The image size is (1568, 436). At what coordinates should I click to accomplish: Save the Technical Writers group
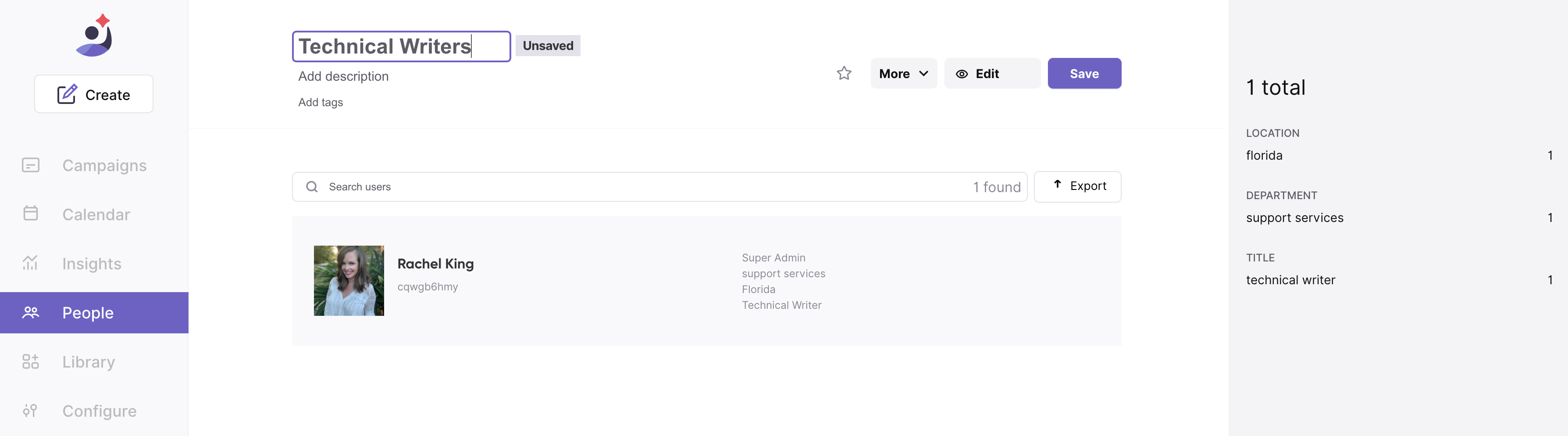(x=1084, y=74)
